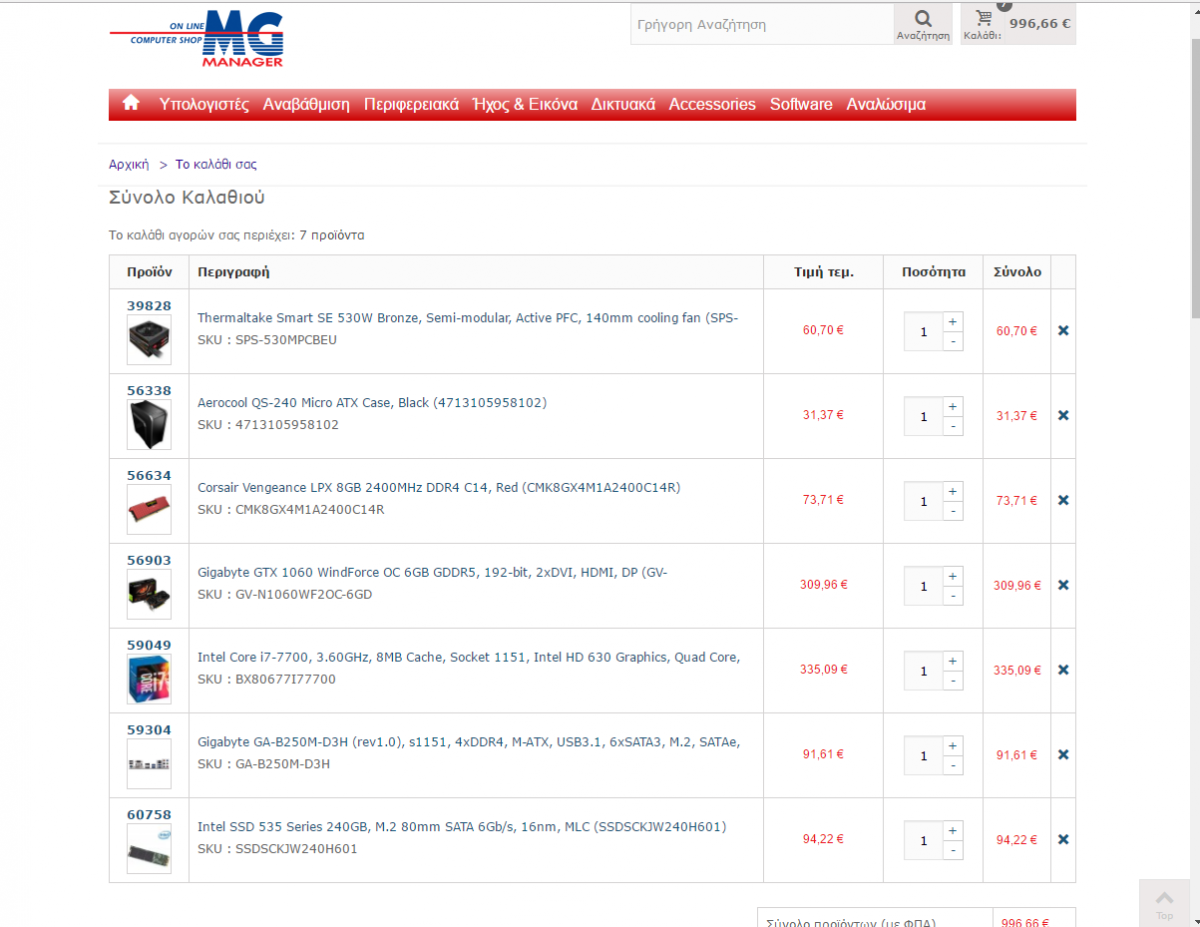Open the Software menu
The height and width of the screenshot is (927, 1200).
(801, 104)
